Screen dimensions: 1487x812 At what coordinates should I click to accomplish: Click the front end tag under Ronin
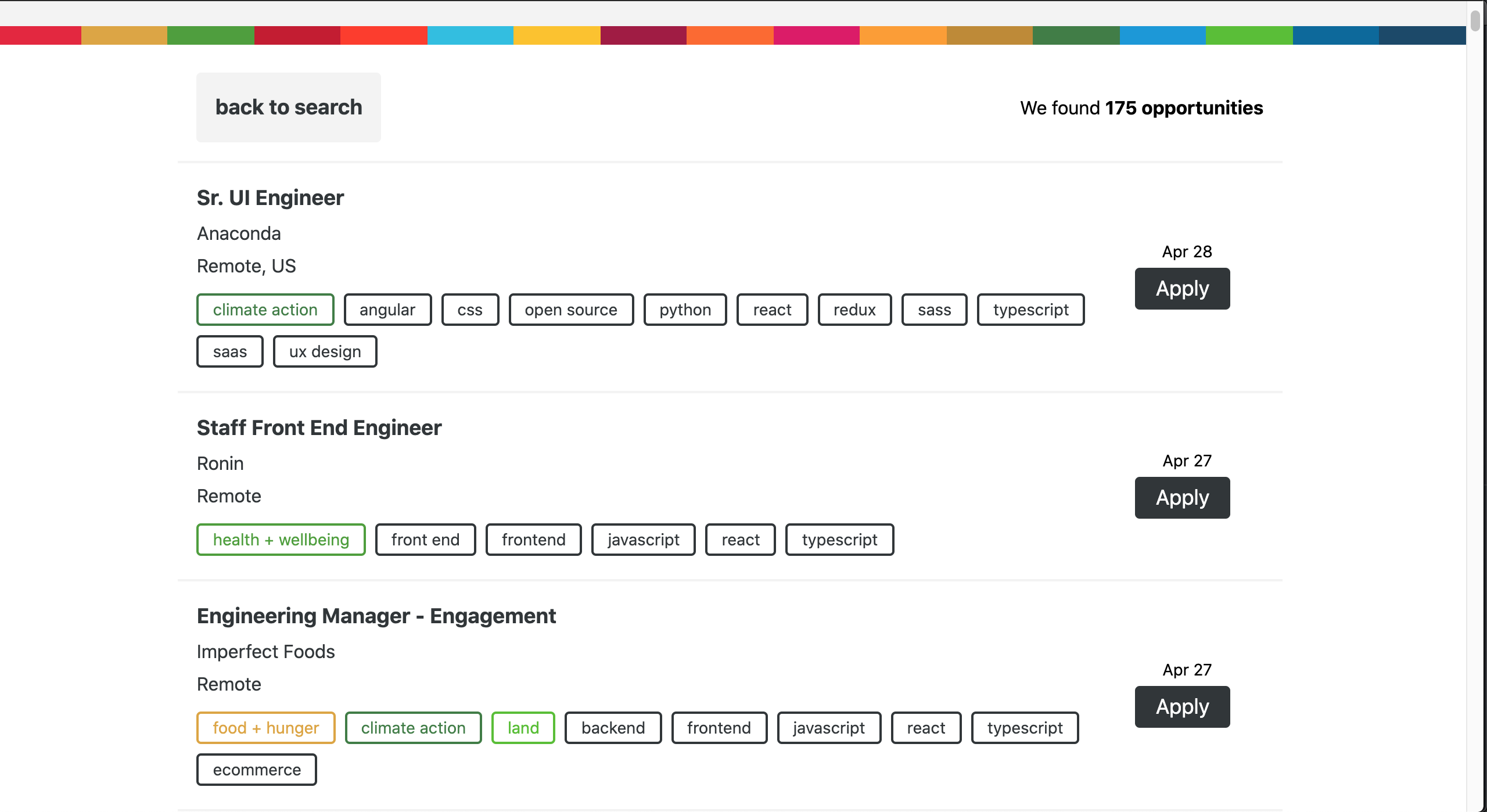[425, 540]
